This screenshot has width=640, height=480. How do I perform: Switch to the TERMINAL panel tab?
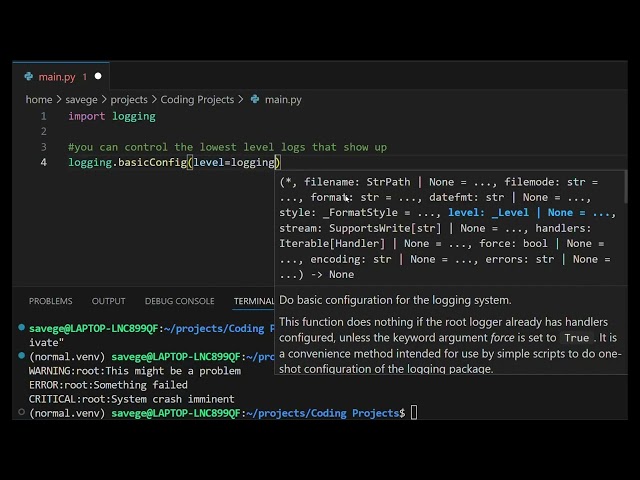(x=253, y=301)
